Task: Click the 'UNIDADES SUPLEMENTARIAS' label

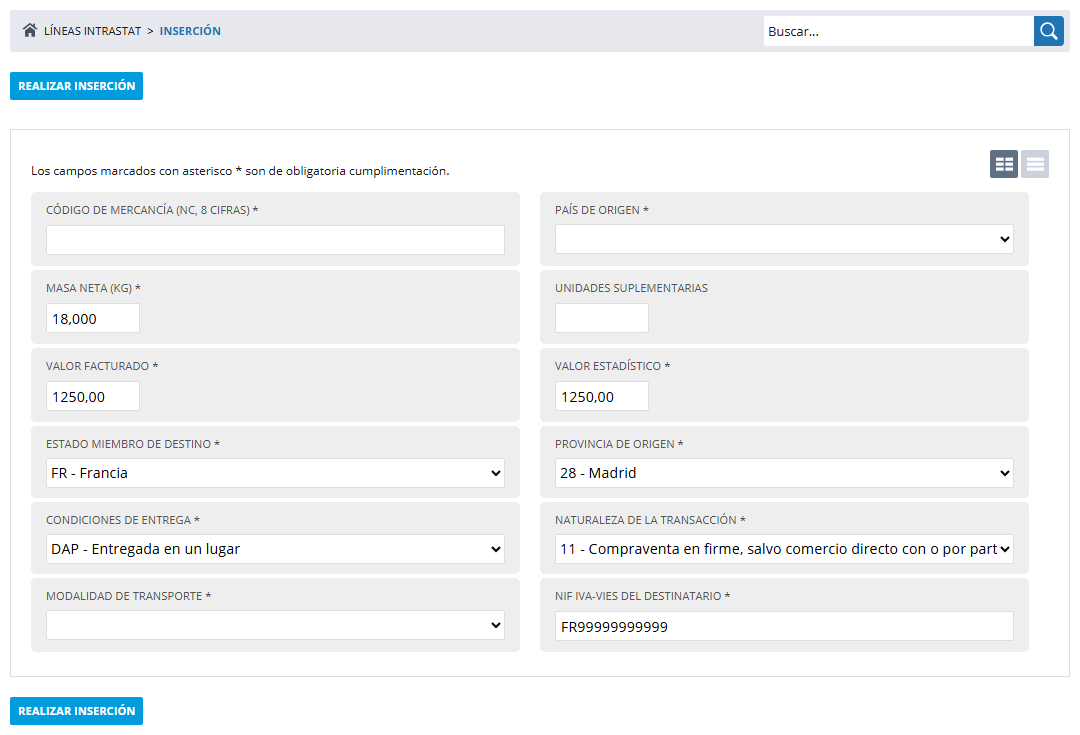Action: pos(632,288)
